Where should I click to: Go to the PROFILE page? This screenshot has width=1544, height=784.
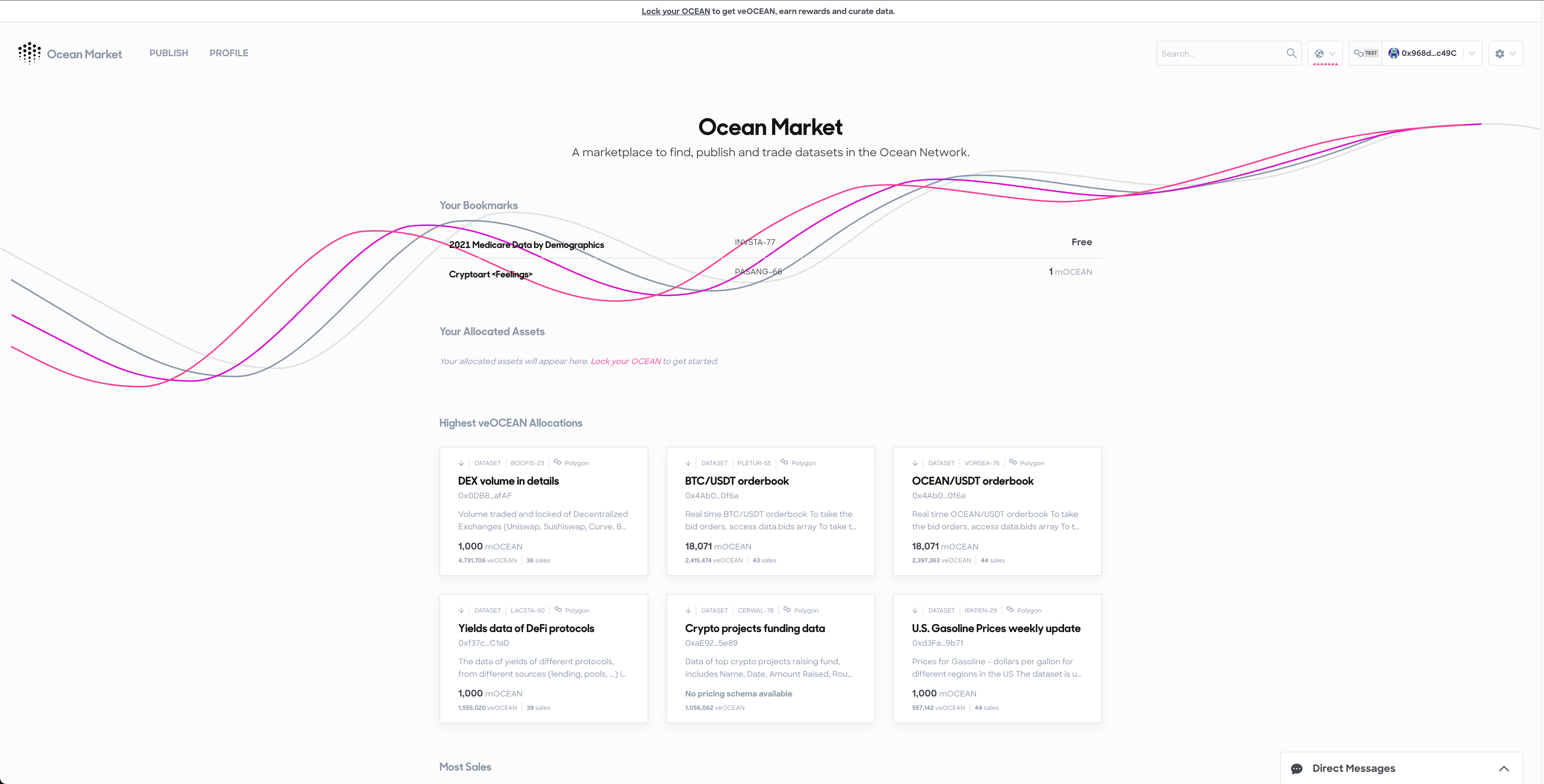(229, 53)
